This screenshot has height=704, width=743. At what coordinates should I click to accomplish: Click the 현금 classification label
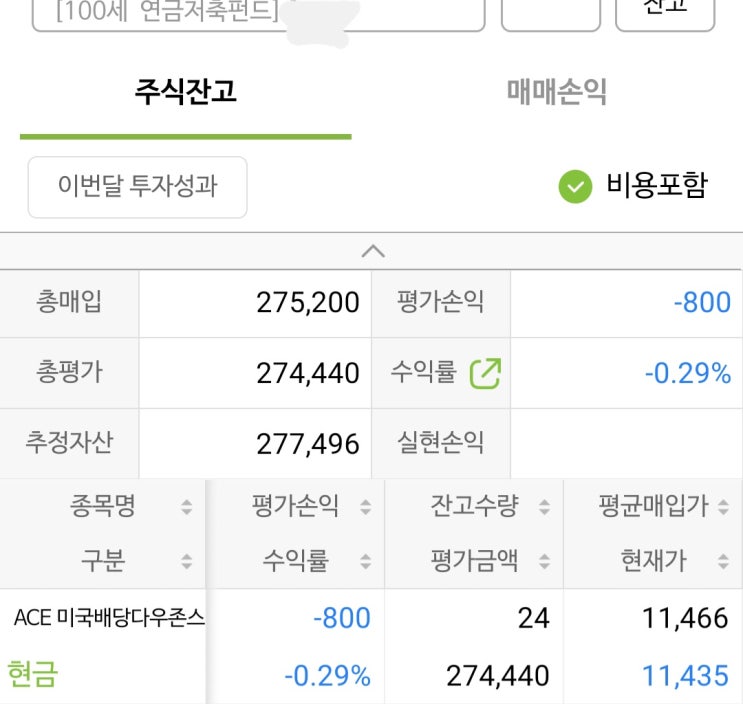click(32, 674)
